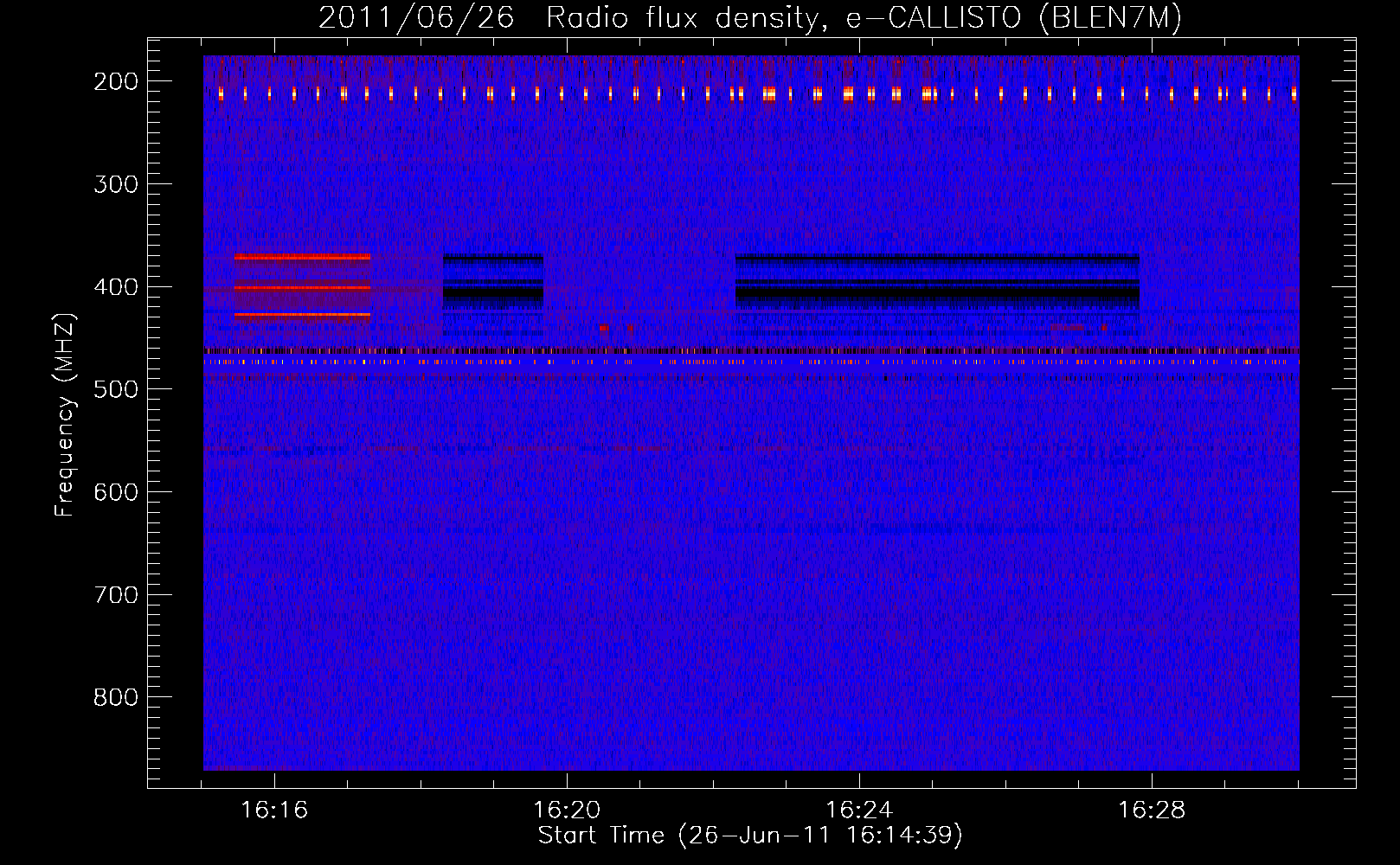Click the 600 frequency tick label
The width and height of the screenshot is (1400, 865).
(x=116, y=492)
